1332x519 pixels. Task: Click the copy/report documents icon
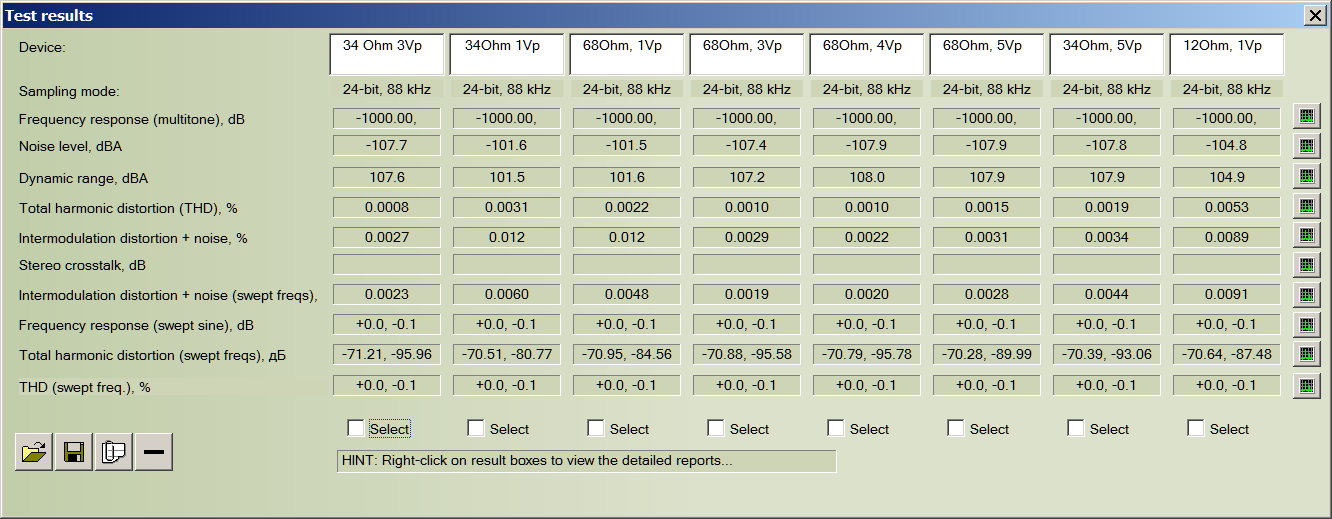click(114, 452)
